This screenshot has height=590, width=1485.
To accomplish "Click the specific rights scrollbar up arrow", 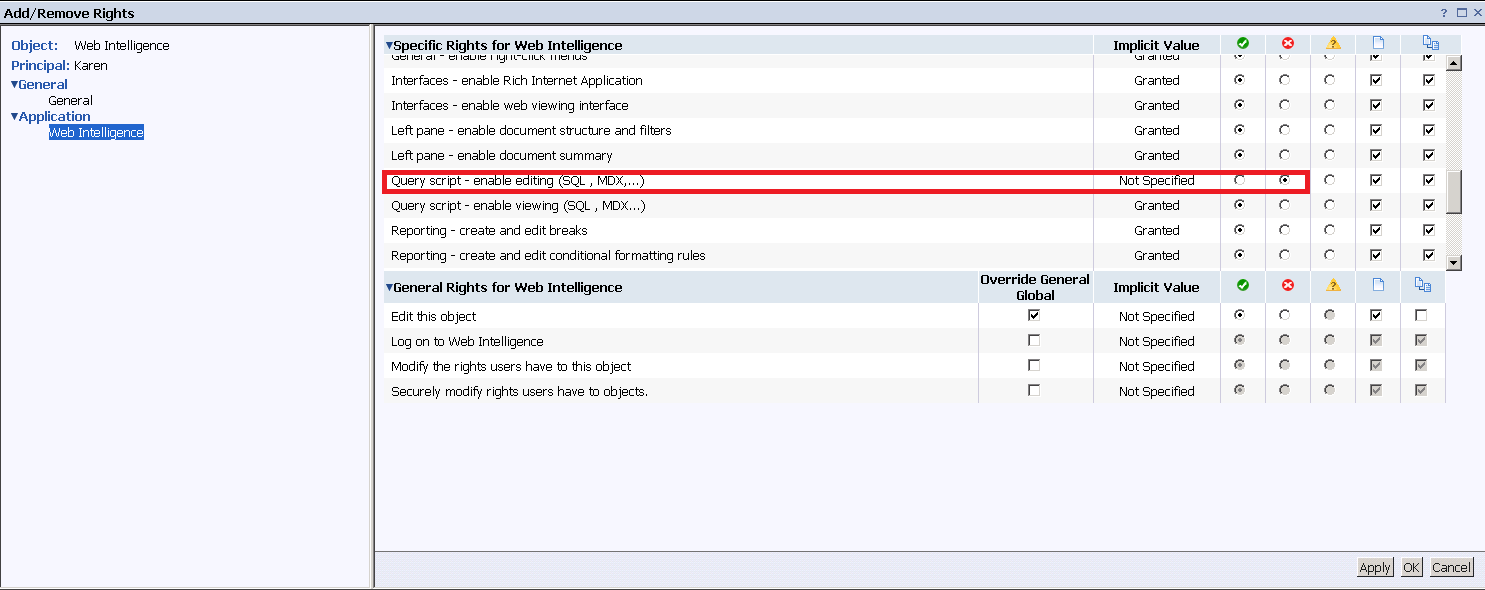I will click(x=1455, y=63).
